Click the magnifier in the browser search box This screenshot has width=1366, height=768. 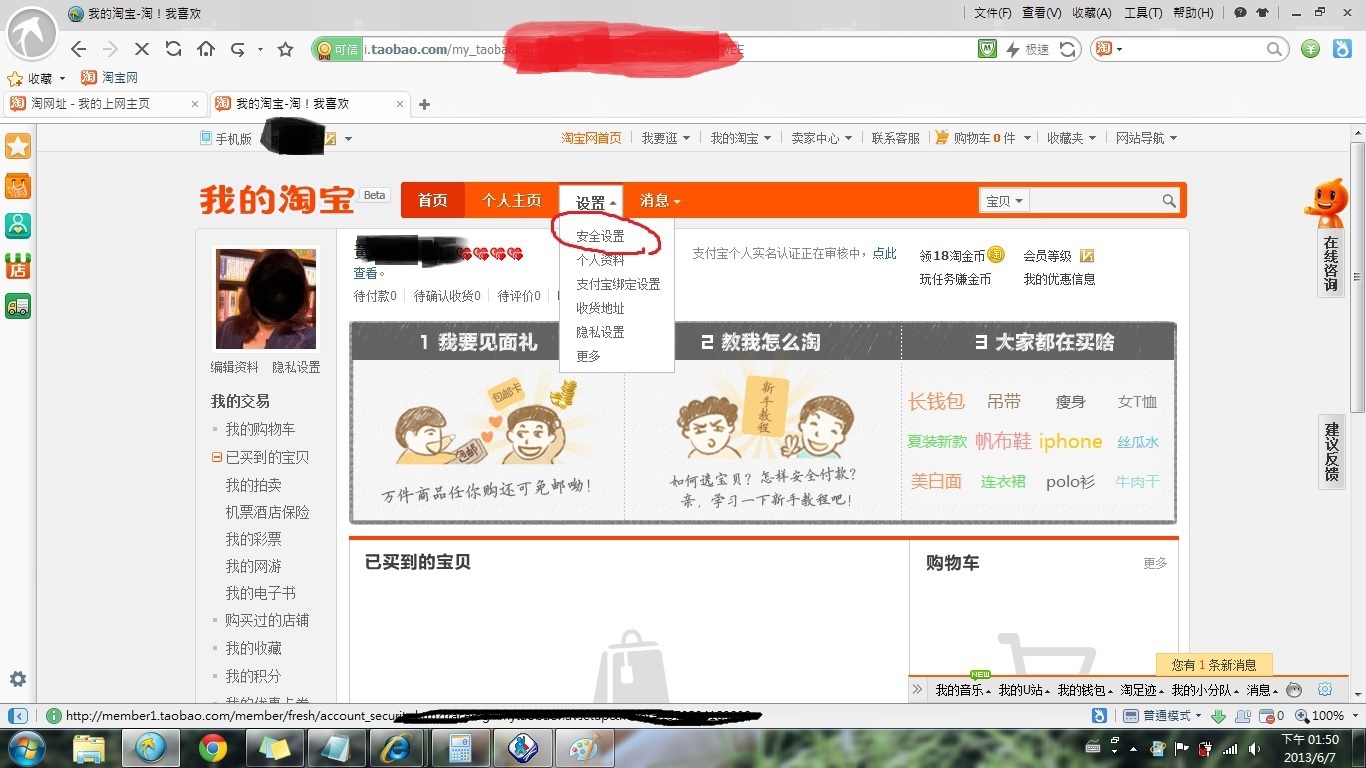point(1274,49)
